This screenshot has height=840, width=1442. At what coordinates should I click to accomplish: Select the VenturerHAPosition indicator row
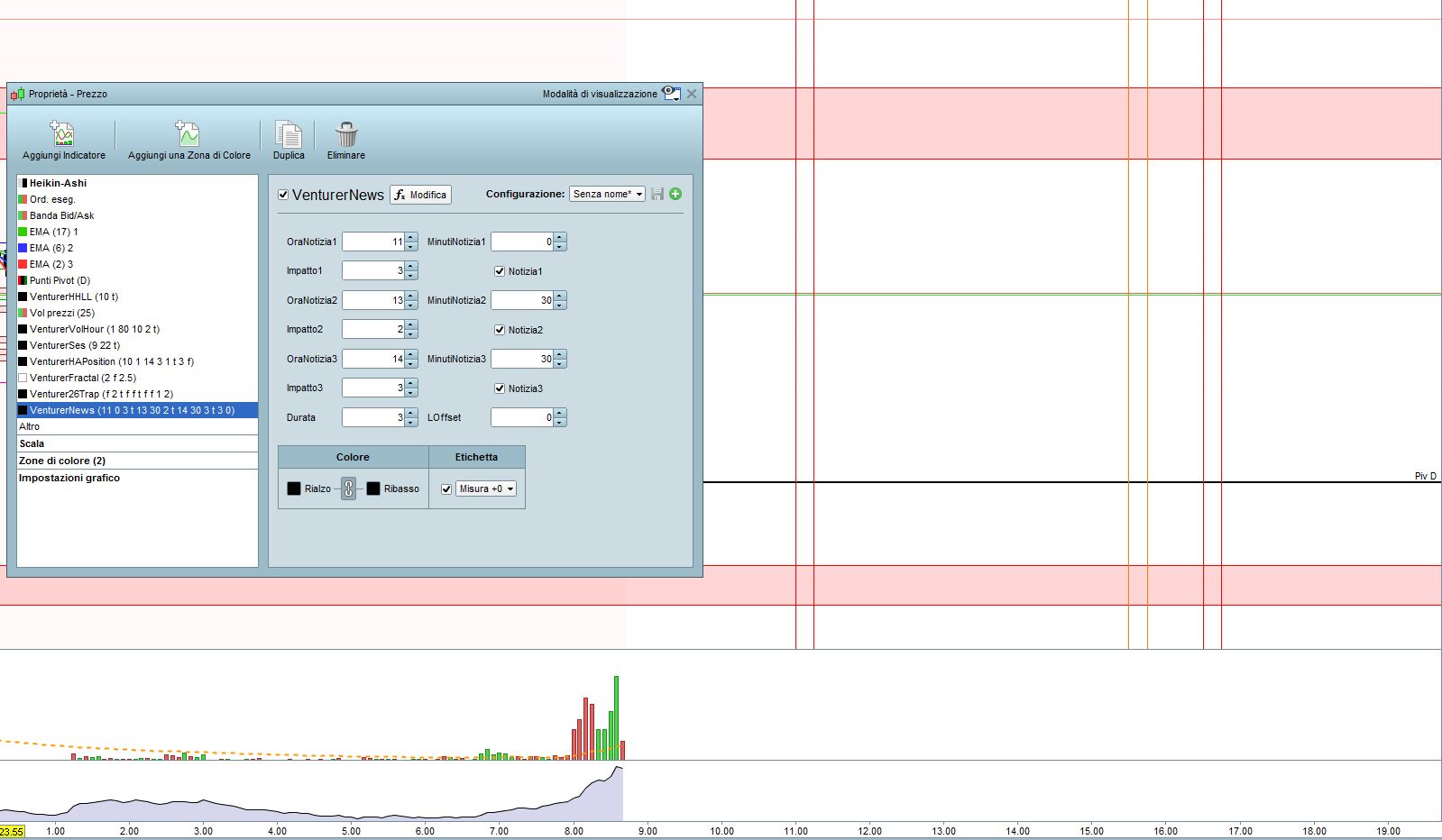coord(137,361)
